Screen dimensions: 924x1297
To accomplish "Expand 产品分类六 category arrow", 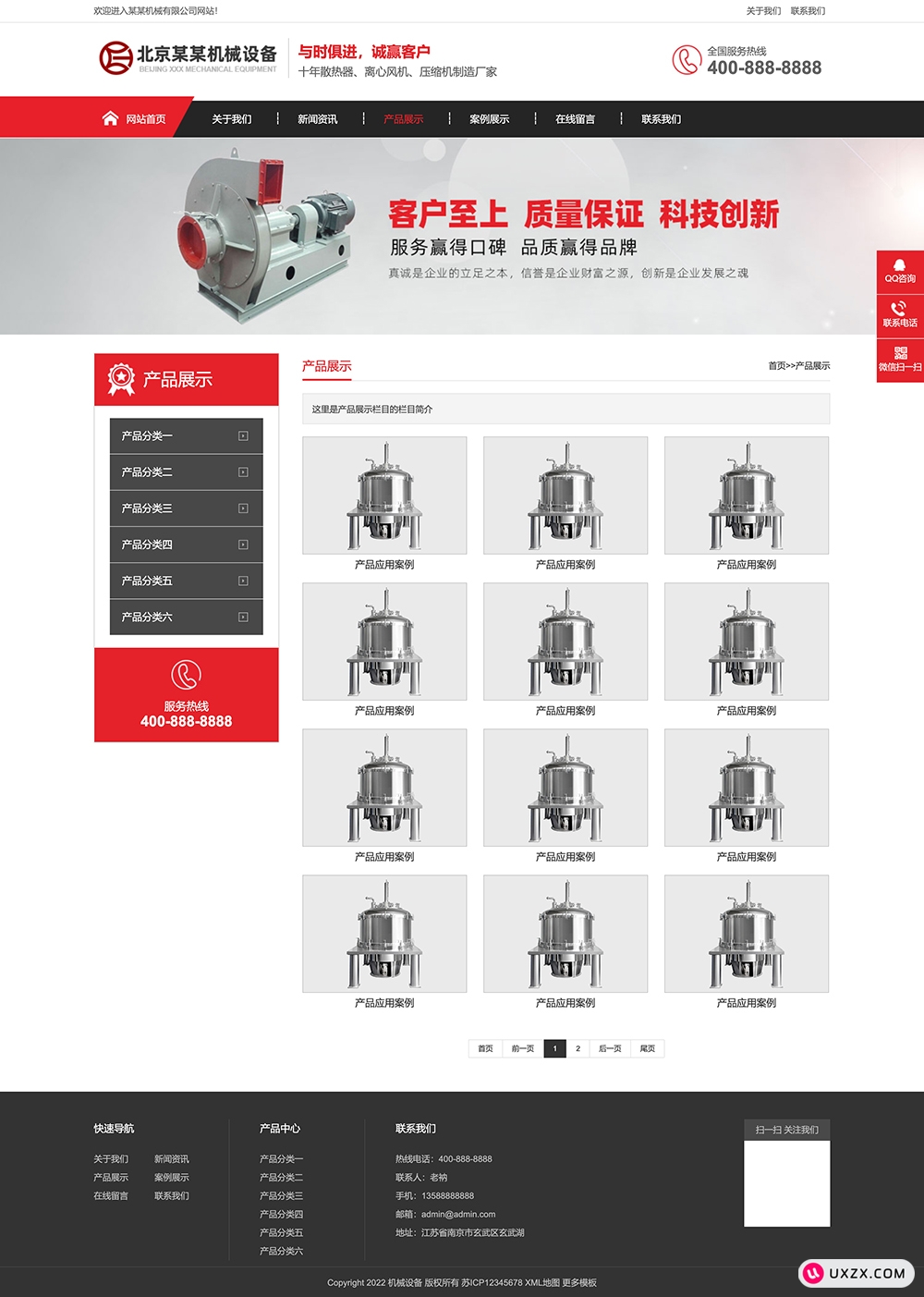I will click(x=243, y=618).
